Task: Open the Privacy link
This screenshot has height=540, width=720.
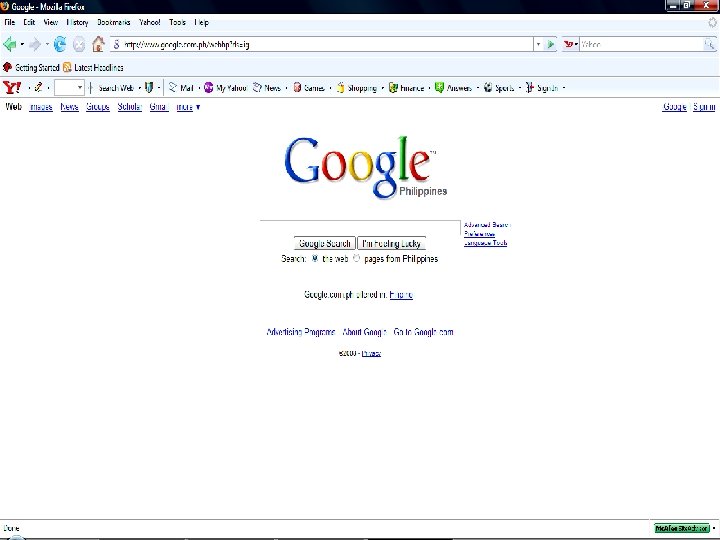Action: coord(371,353)
